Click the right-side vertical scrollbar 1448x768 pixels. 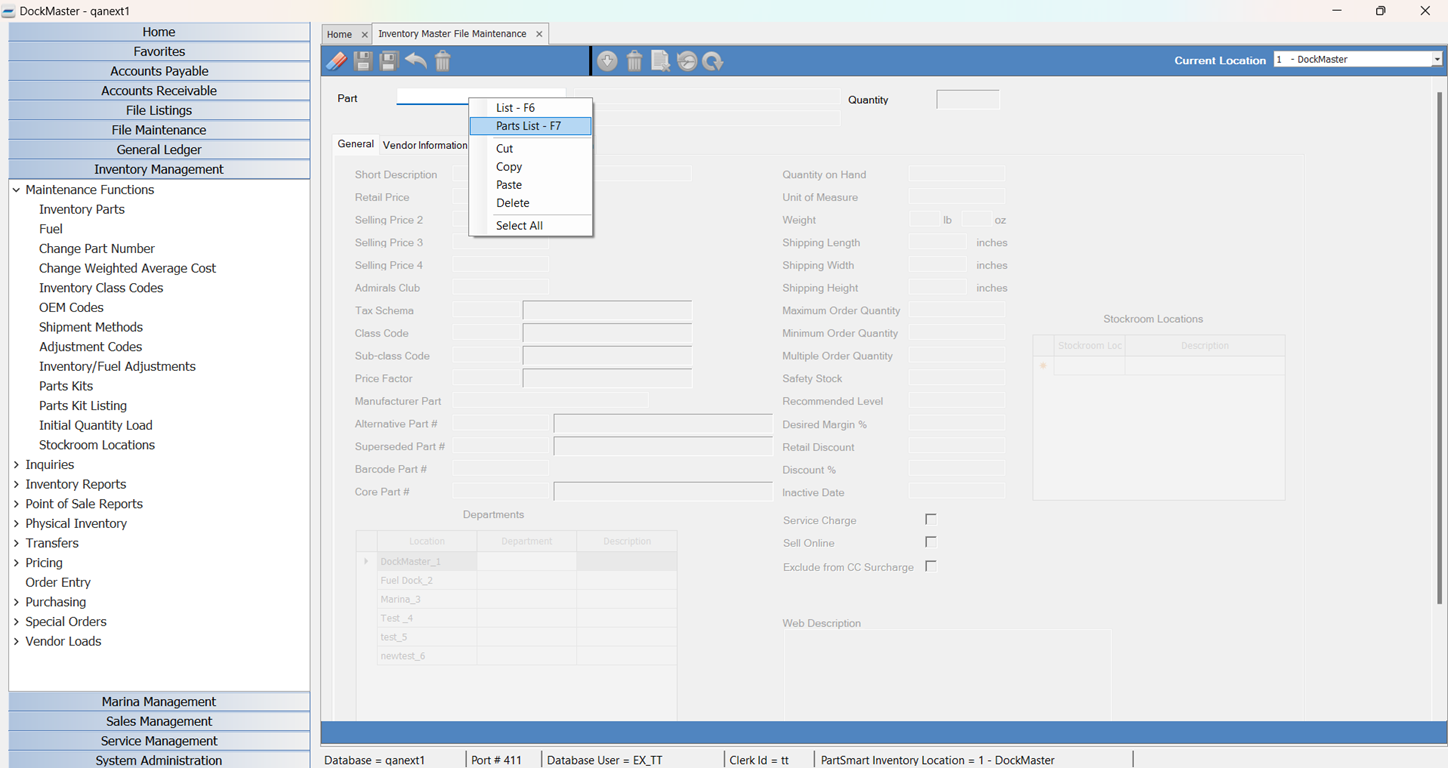click(1439, 400)
